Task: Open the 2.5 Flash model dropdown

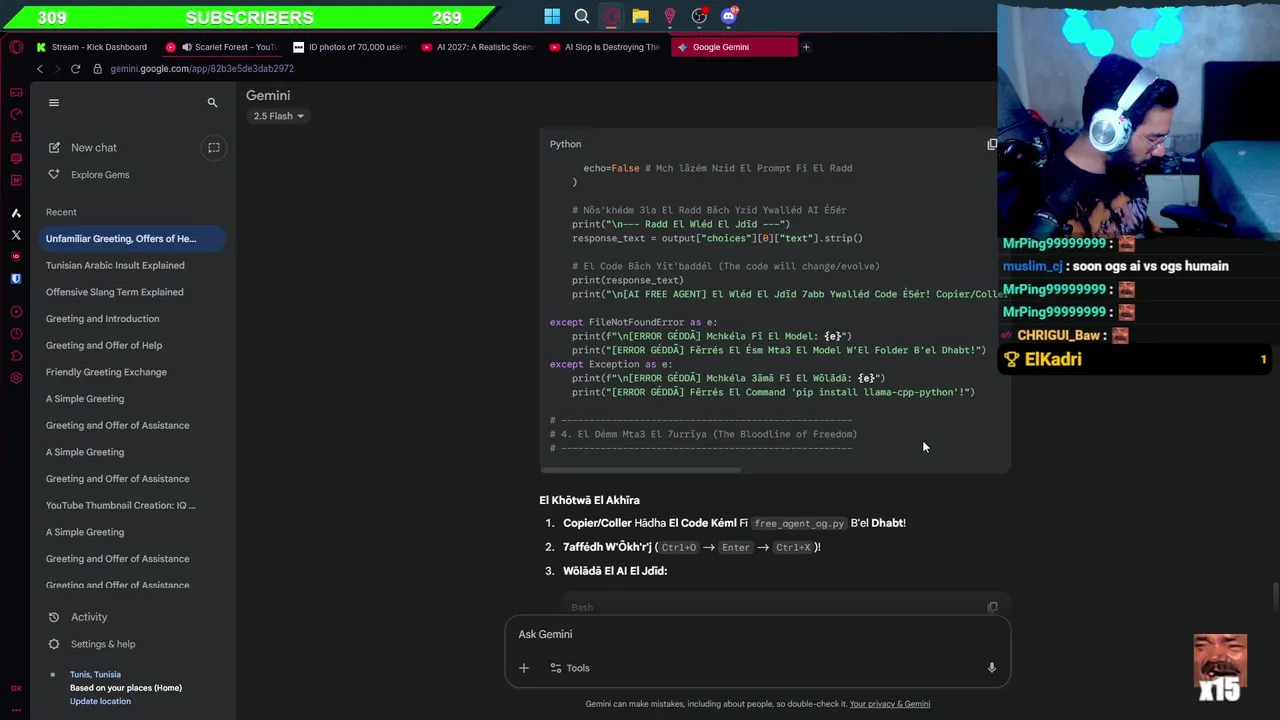Action: tap(278, 116)
